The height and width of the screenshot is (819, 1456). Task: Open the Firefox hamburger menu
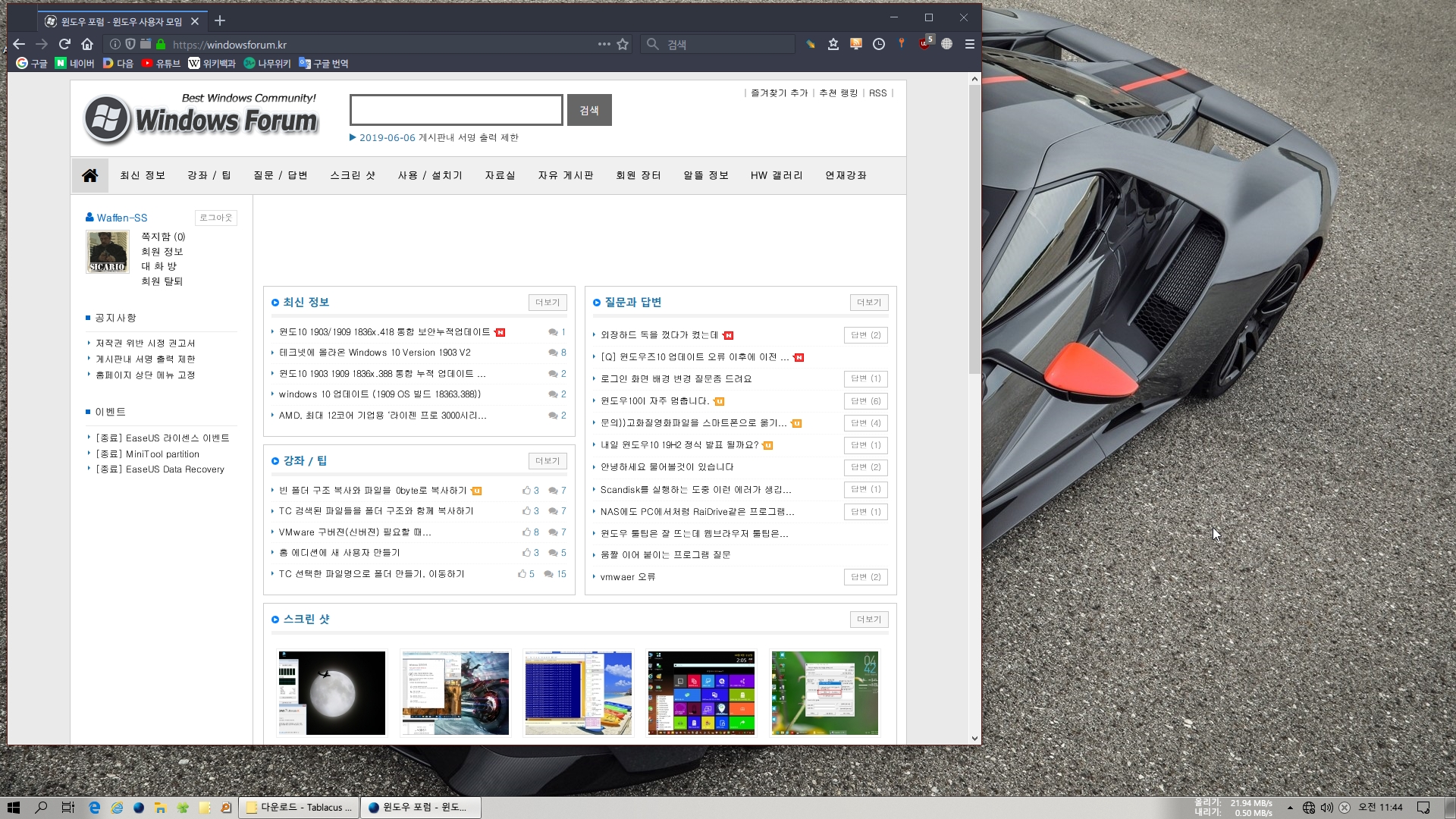[969, 44]
